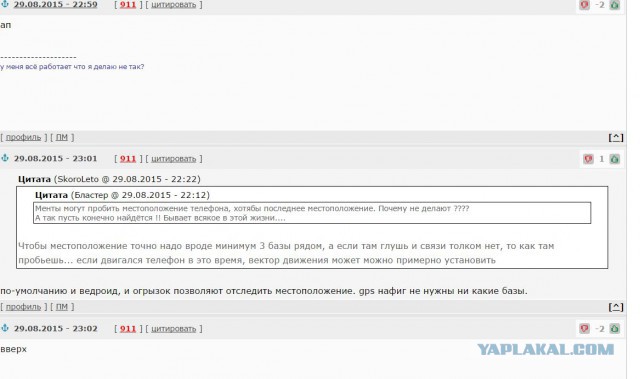The height and width of the screenshot is (379, 640).
Task: Open профиль link under the 'ап' post
Action: 23,137
